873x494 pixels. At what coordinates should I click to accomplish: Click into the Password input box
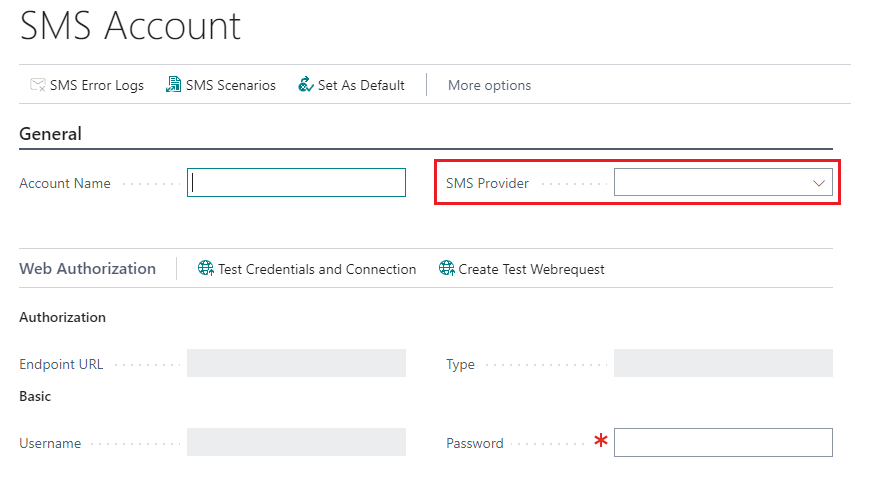point(723,443)
